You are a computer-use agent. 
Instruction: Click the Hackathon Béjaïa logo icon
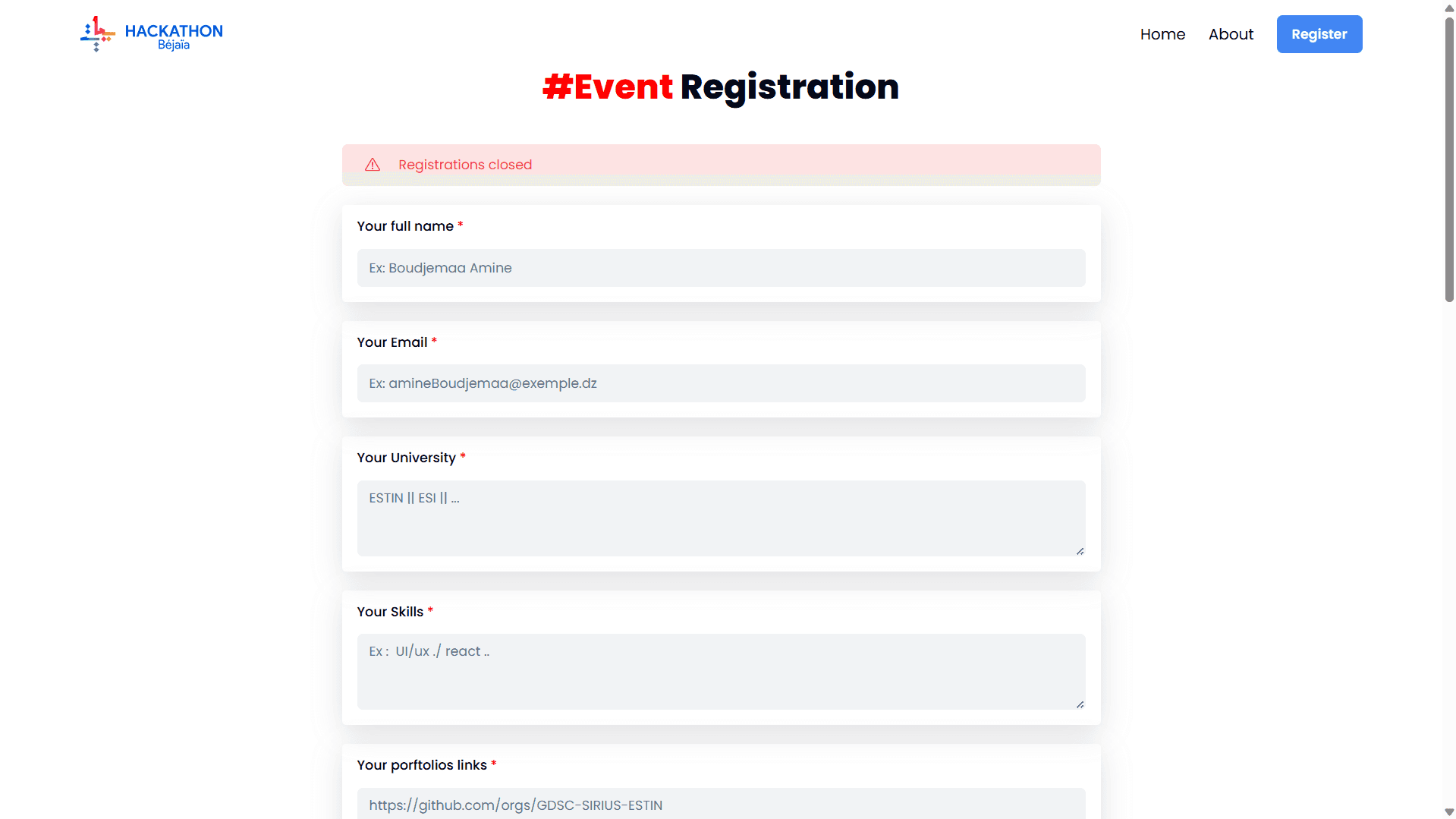tap(96, 33)
